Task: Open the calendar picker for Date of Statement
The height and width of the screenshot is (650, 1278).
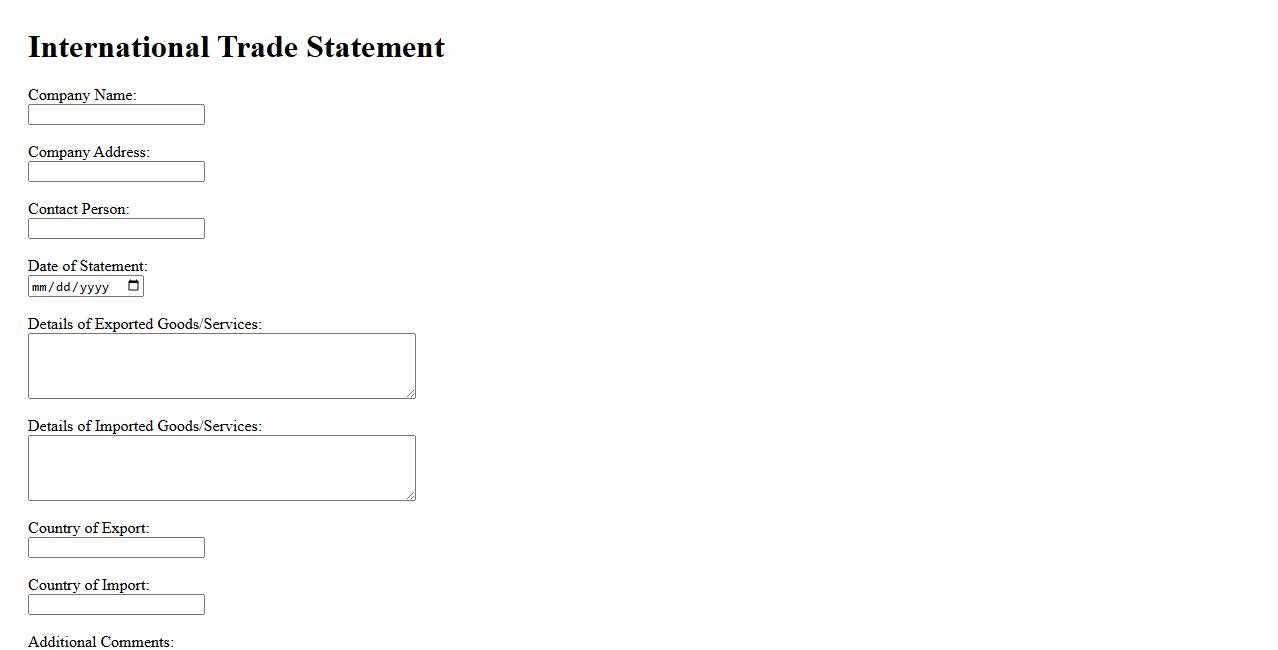Action: click(134, 287)
